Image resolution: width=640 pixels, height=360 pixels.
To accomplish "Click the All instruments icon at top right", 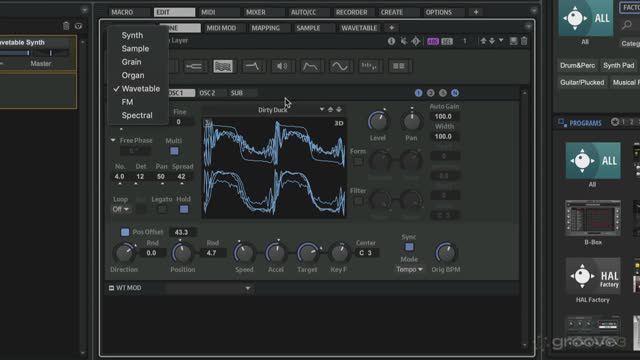I will [585, 18].
